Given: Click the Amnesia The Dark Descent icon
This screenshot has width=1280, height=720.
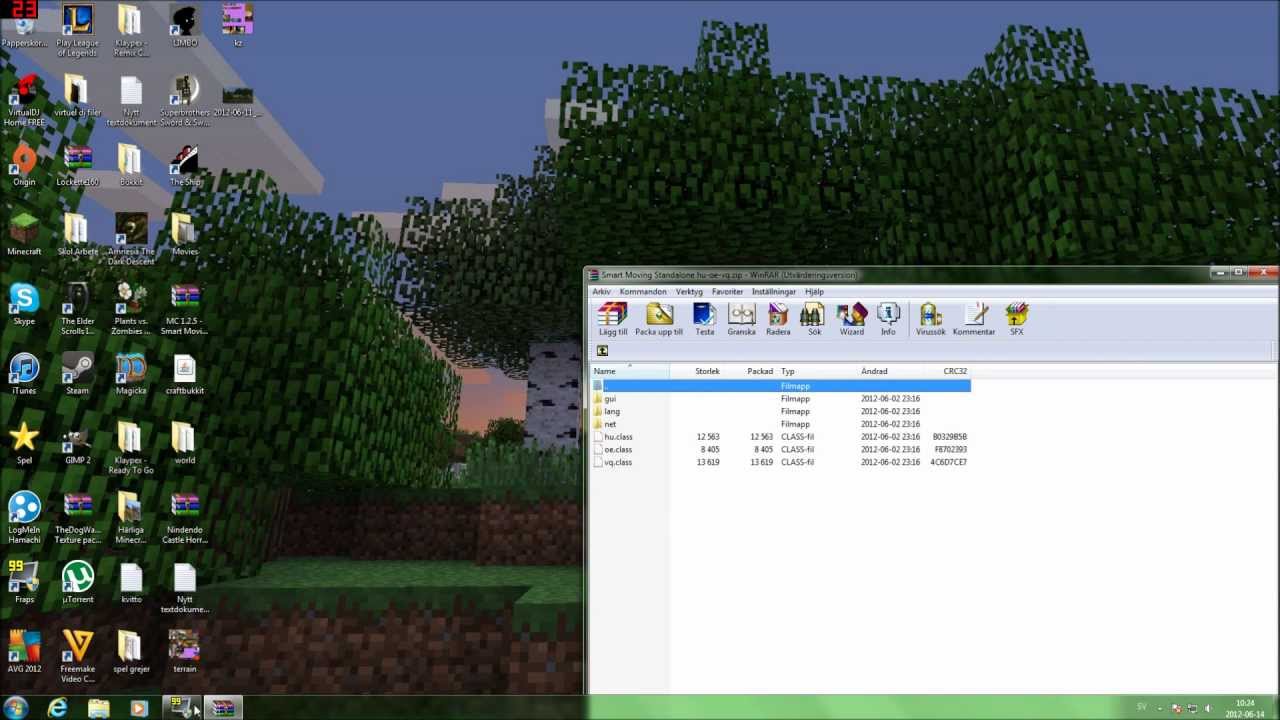Looking at the screenshot, I should (x=131, y=240).
